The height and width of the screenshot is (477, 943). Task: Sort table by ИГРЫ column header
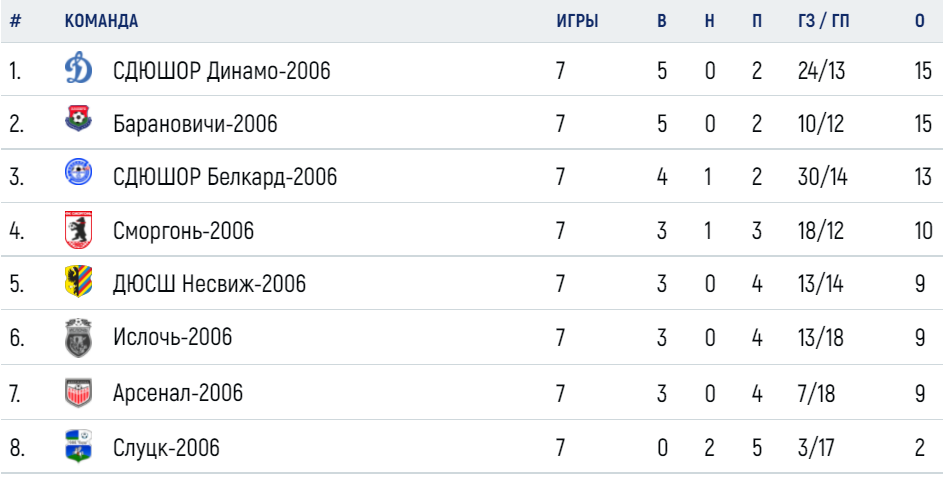pos(577,21)
